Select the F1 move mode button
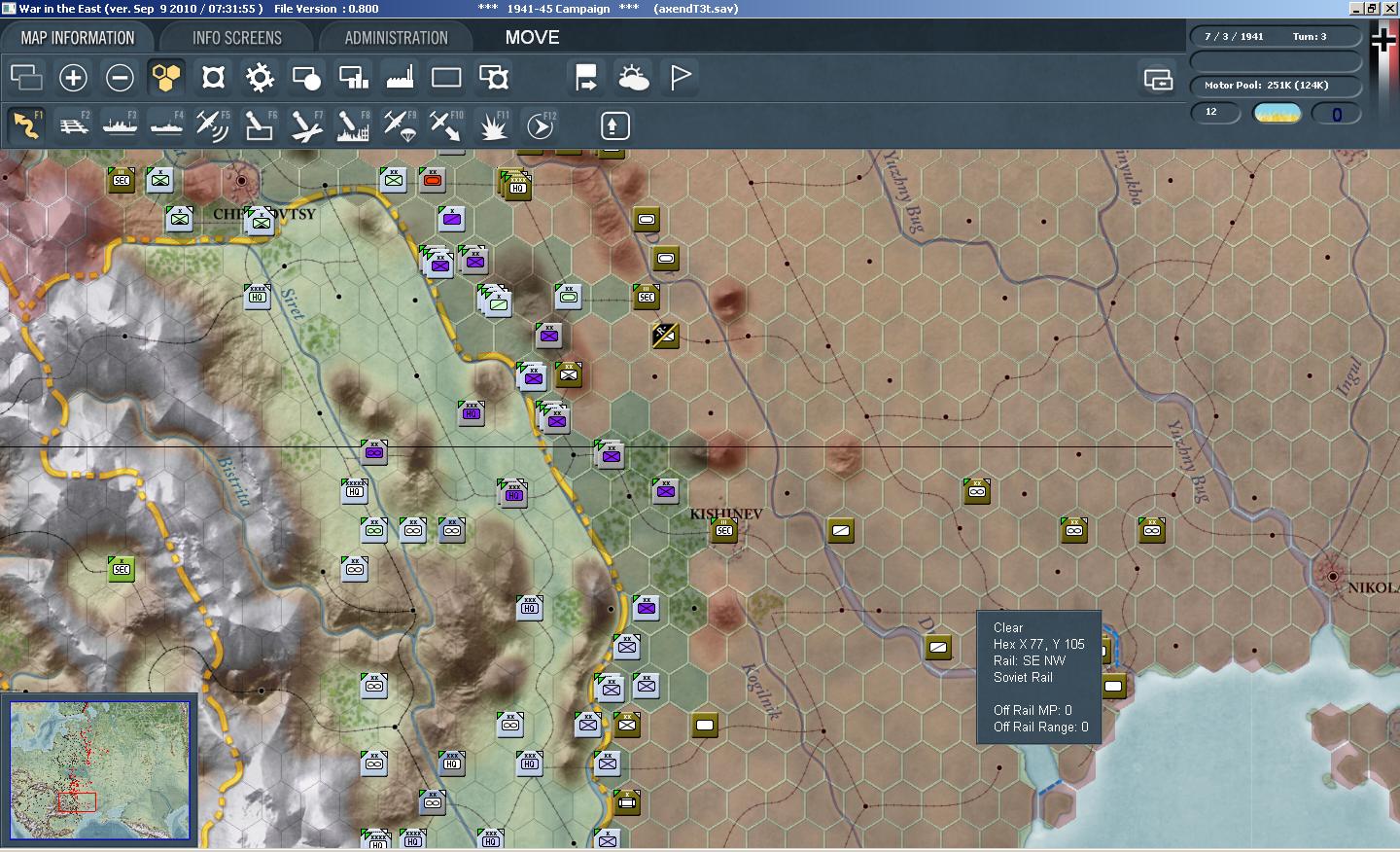Viewport: 1400px width, 852px height. (26, 125)
